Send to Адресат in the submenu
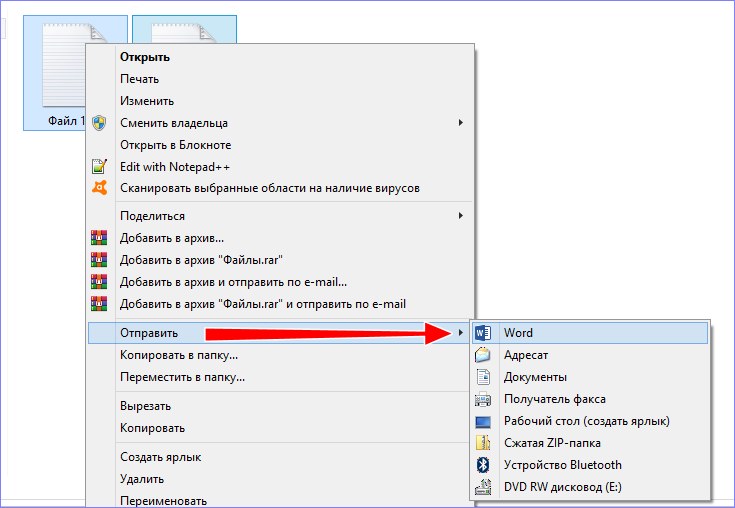The height and width of the screenshot is (508, 735). pos(590,355)
